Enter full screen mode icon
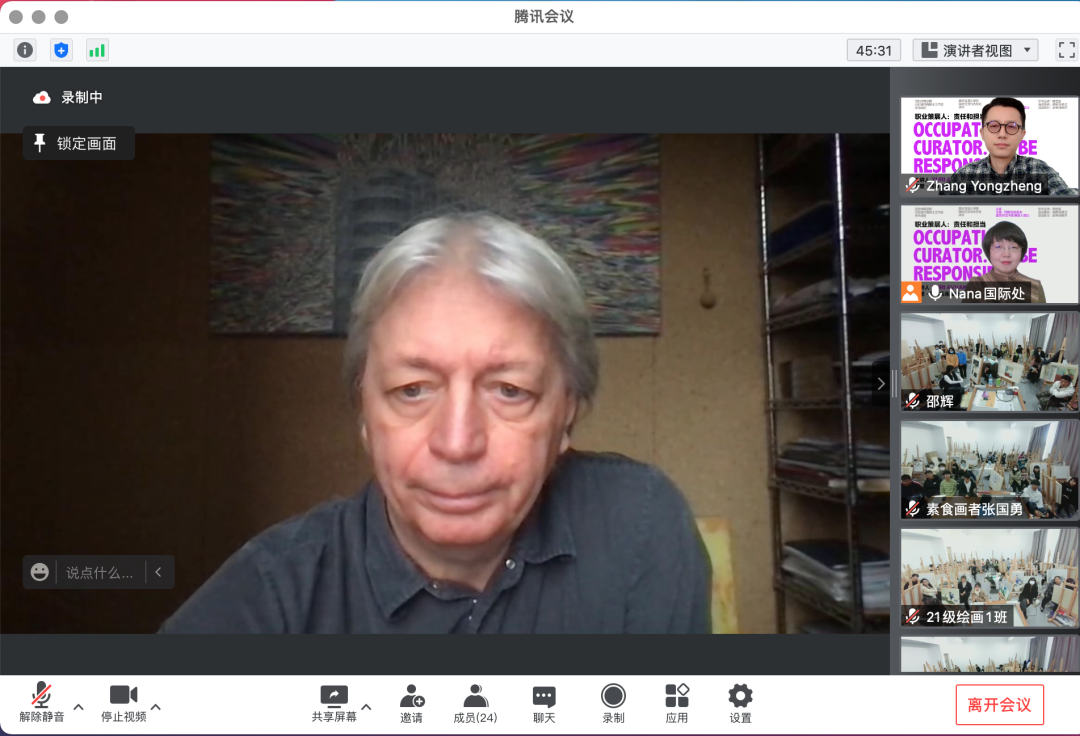 pyautogui.click(x=1066, y=50)
